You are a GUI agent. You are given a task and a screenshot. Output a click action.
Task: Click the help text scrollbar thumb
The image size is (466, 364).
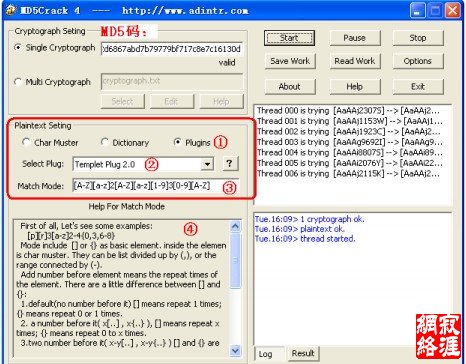(x=235, y=260)
